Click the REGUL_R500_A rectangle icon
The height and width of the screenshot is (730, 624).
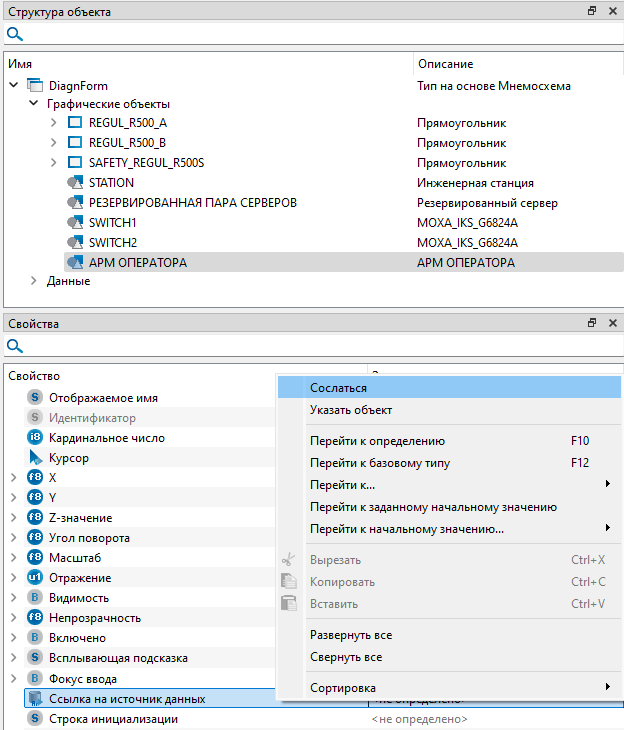tap(74, 123)
